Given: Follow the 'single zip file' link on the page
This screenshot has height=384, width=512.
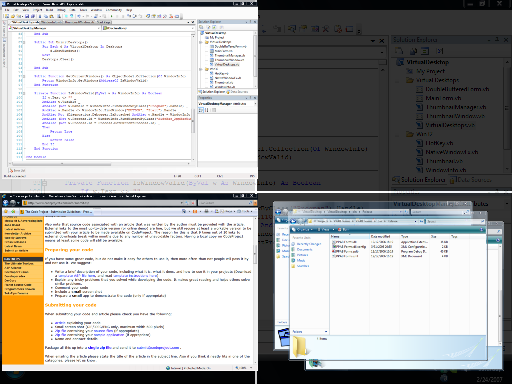Looking at the screenshot, I should [99, 347].
